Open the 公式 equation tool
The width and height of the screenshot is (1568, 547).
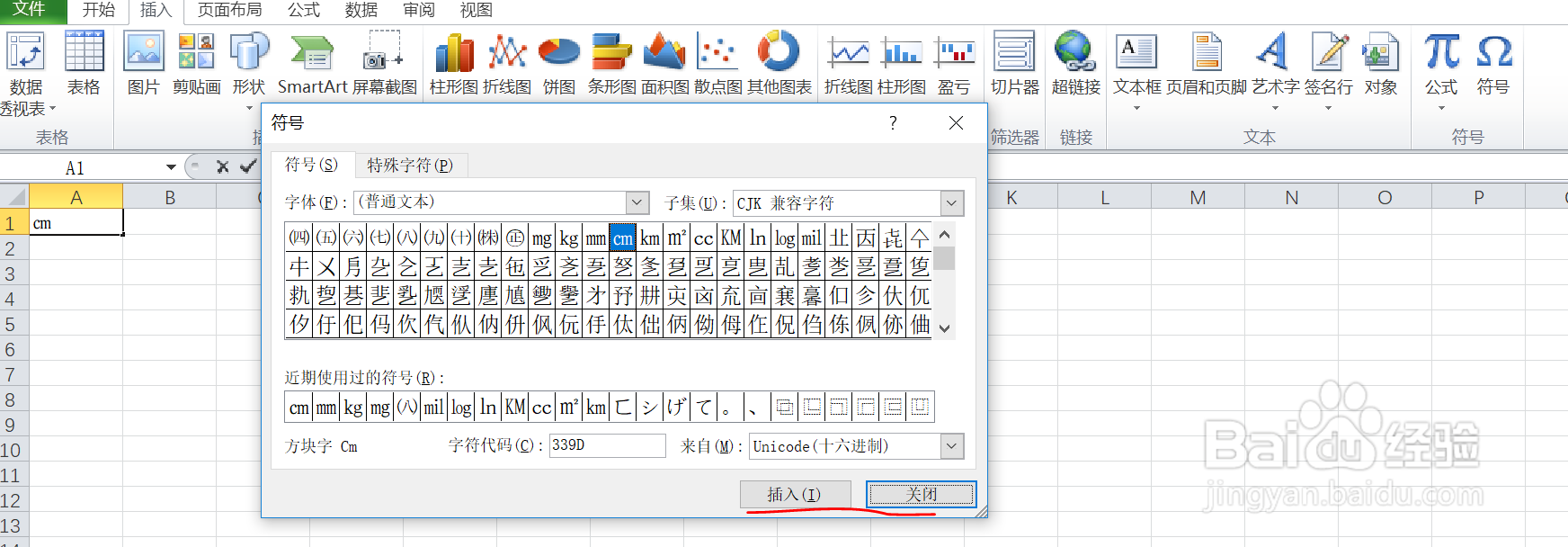(1441, 70)
